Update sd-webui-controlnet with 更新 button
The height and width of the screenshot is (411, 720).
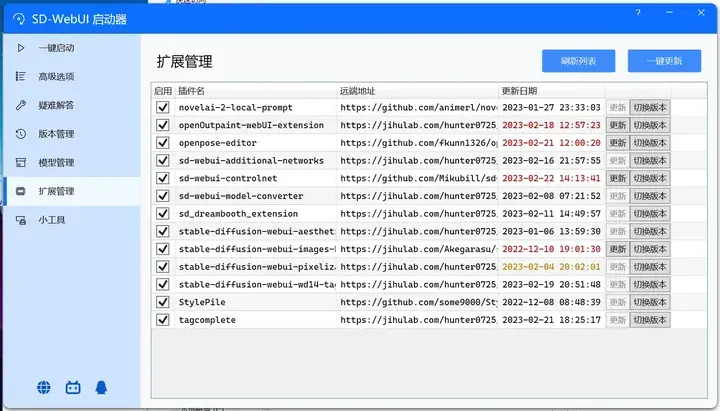pos(618,178)
